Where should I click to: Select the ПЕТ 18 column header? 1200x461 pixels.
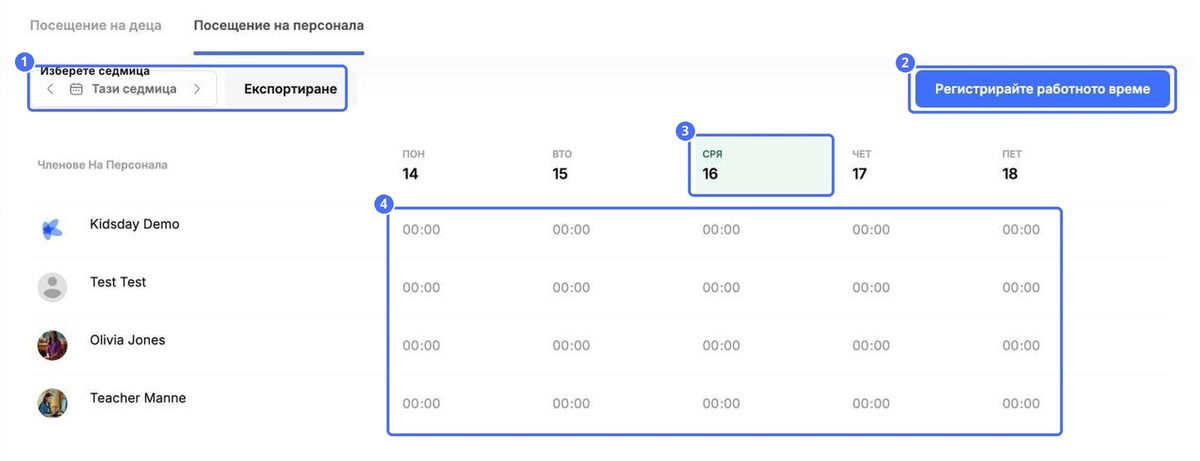tap(1011, 165)
